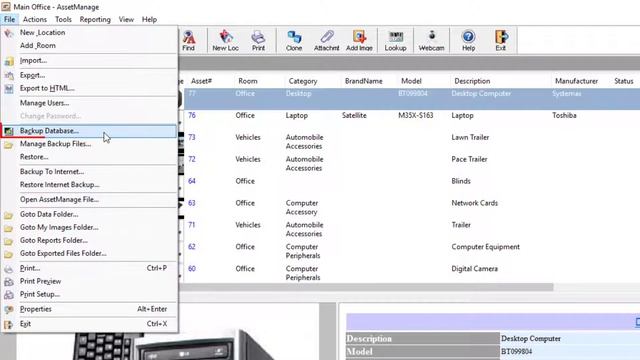This screenshot has width=640, height=360.
Task: Select Backup Database... menu entry
Action: (x=89, y=131)
